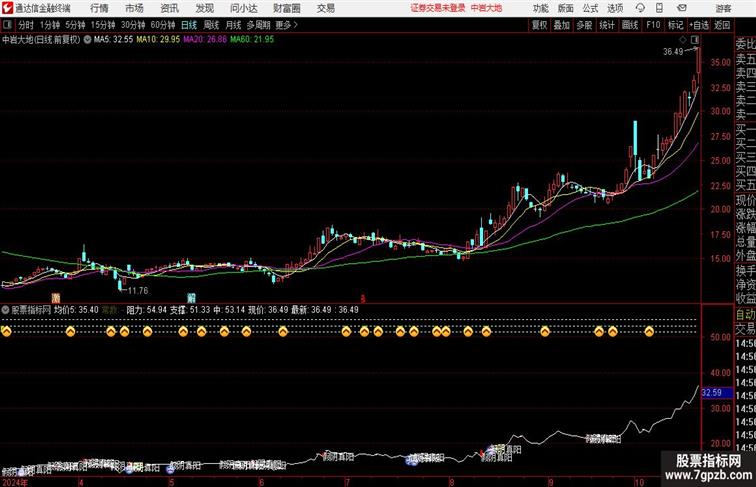Switch to 1分钟 chart period
Viewport: 756px width, 487px height.
(50, 25)
